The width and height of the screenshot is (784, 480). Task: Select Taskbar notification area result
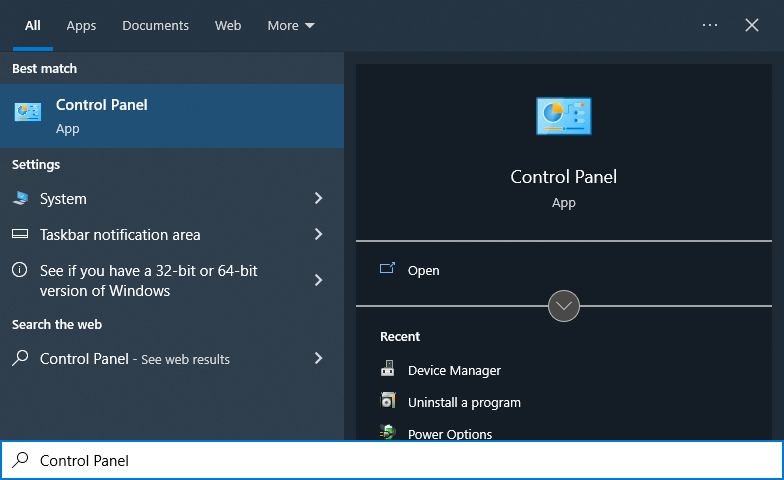pos(172,234)
